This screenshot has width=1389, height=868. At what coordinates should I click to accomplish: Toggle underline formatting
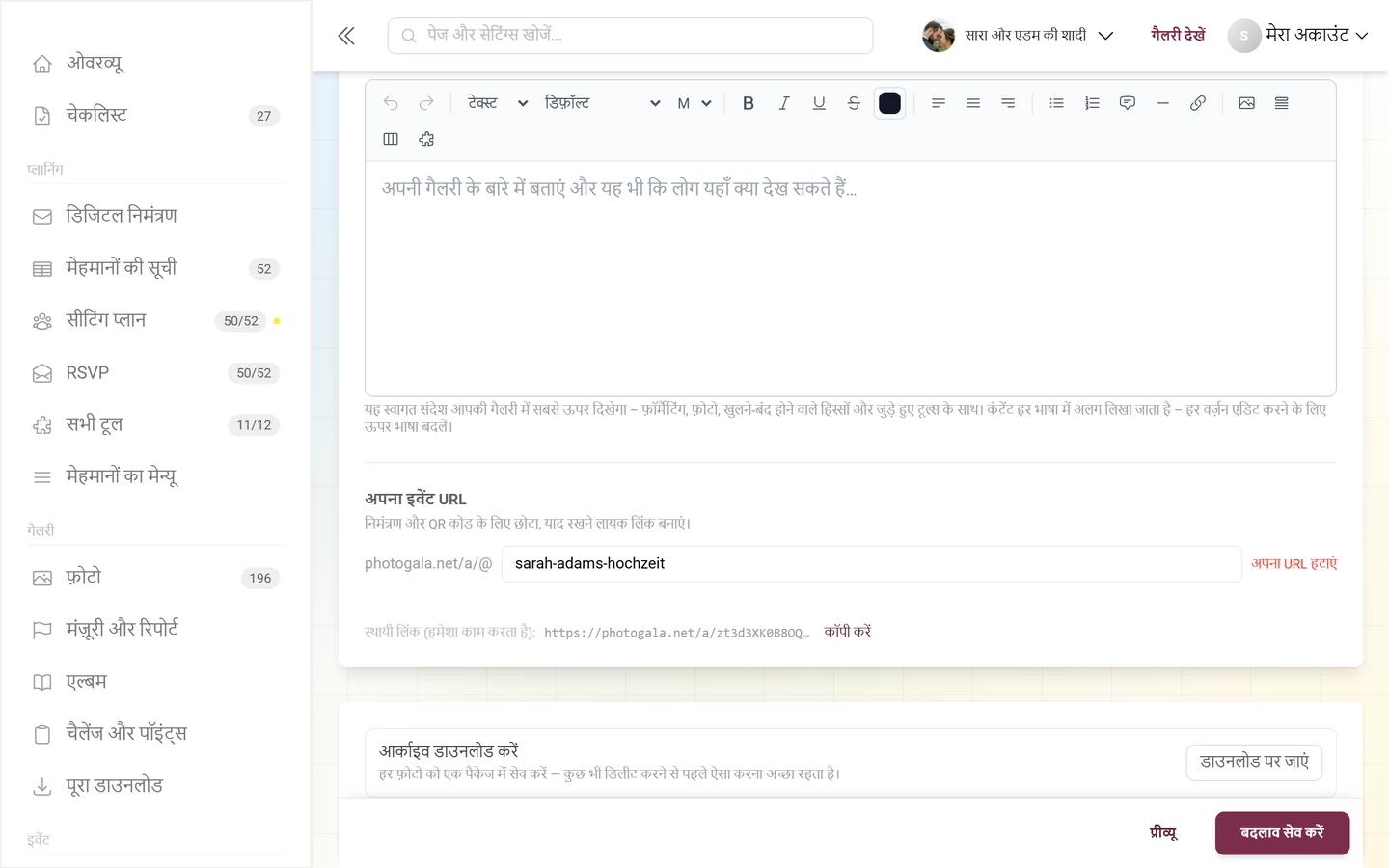point(819,103)
